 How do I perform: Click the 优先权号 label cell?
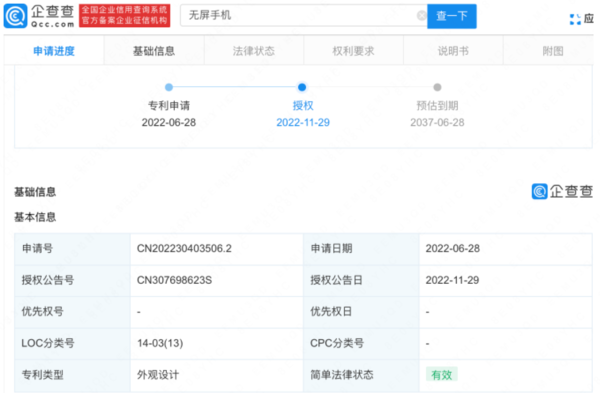72,311
